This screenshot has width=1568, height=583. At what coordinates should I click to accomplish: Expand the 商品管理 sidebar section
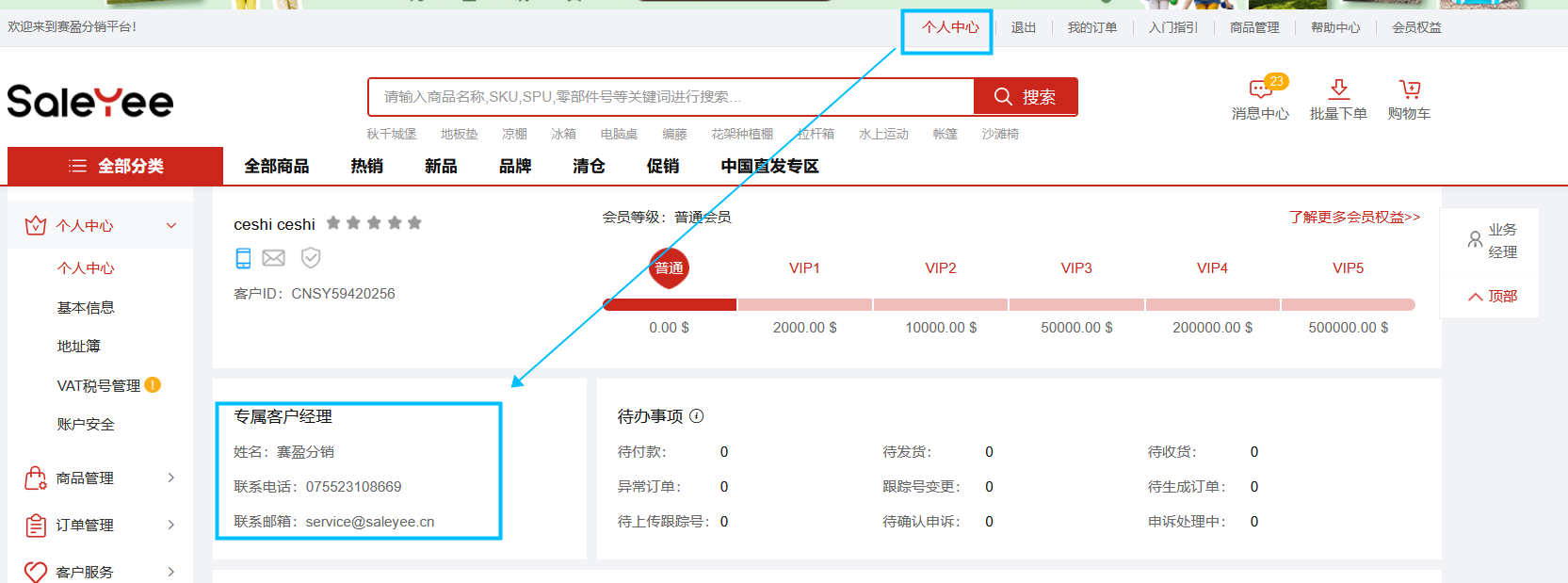(x=170, y=478)
